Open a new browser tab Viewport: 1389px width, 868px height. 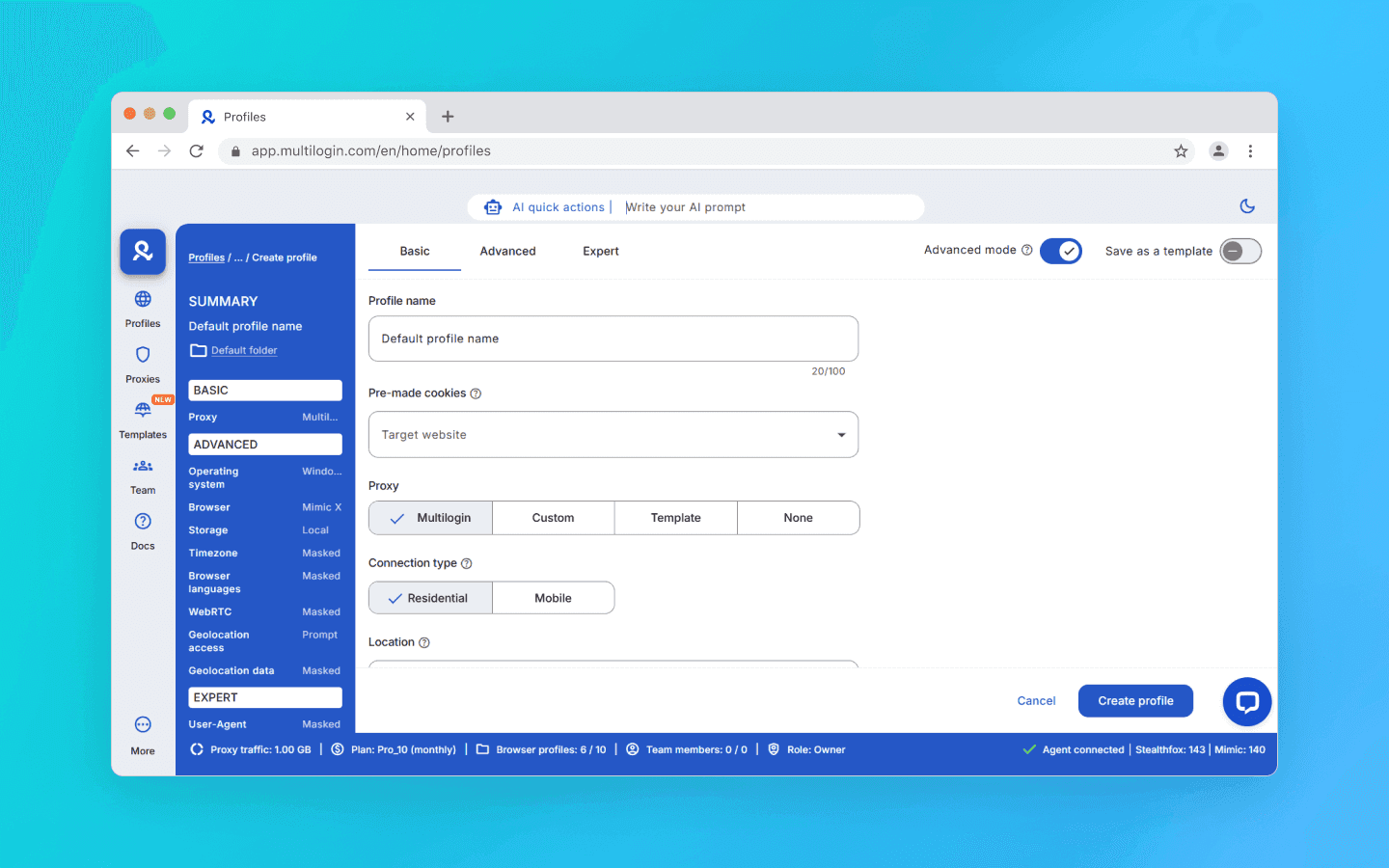(448, 117)
